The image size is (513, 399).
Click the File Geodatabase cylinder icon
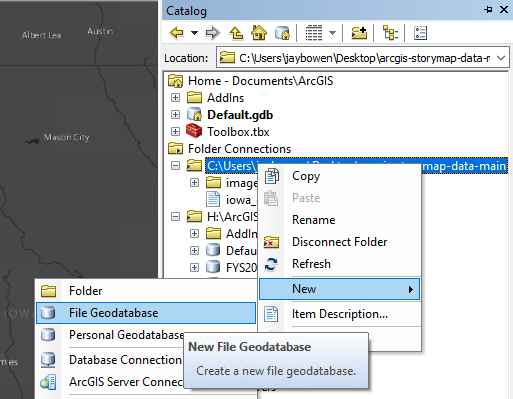click(x=48, y=313)
